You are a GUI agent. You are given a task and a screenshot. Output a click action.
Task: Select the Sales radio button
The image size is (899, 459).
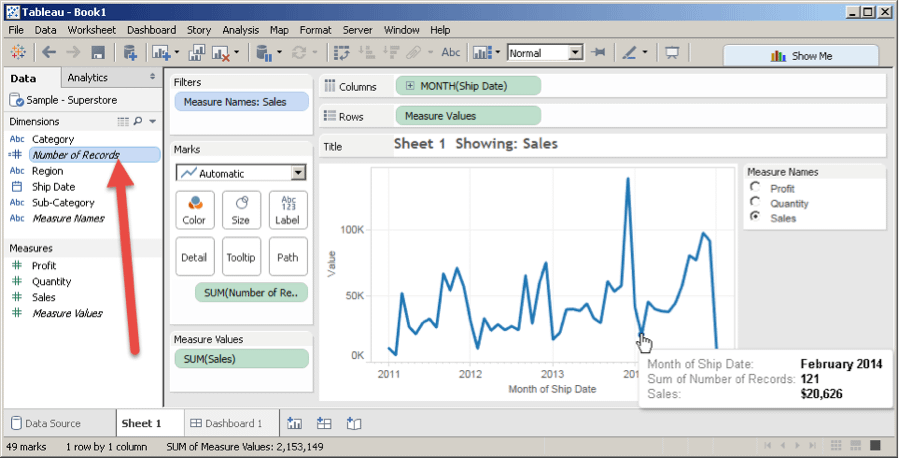[755, 217]
